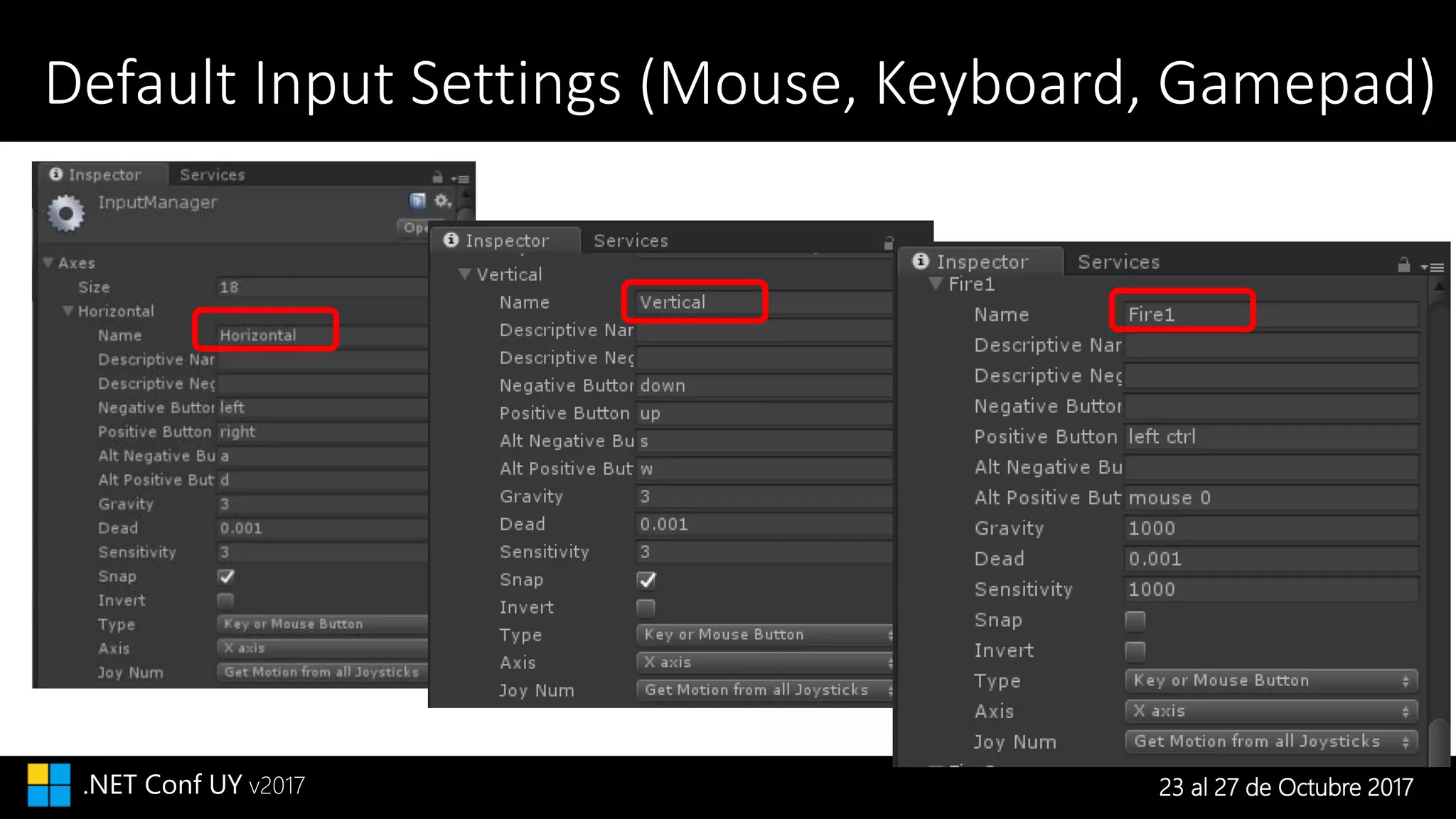Disable Snap checkbox for Vertical axis
Image resolution: width=1456 pixels, height=819 pixels.
tap(646, 580)
